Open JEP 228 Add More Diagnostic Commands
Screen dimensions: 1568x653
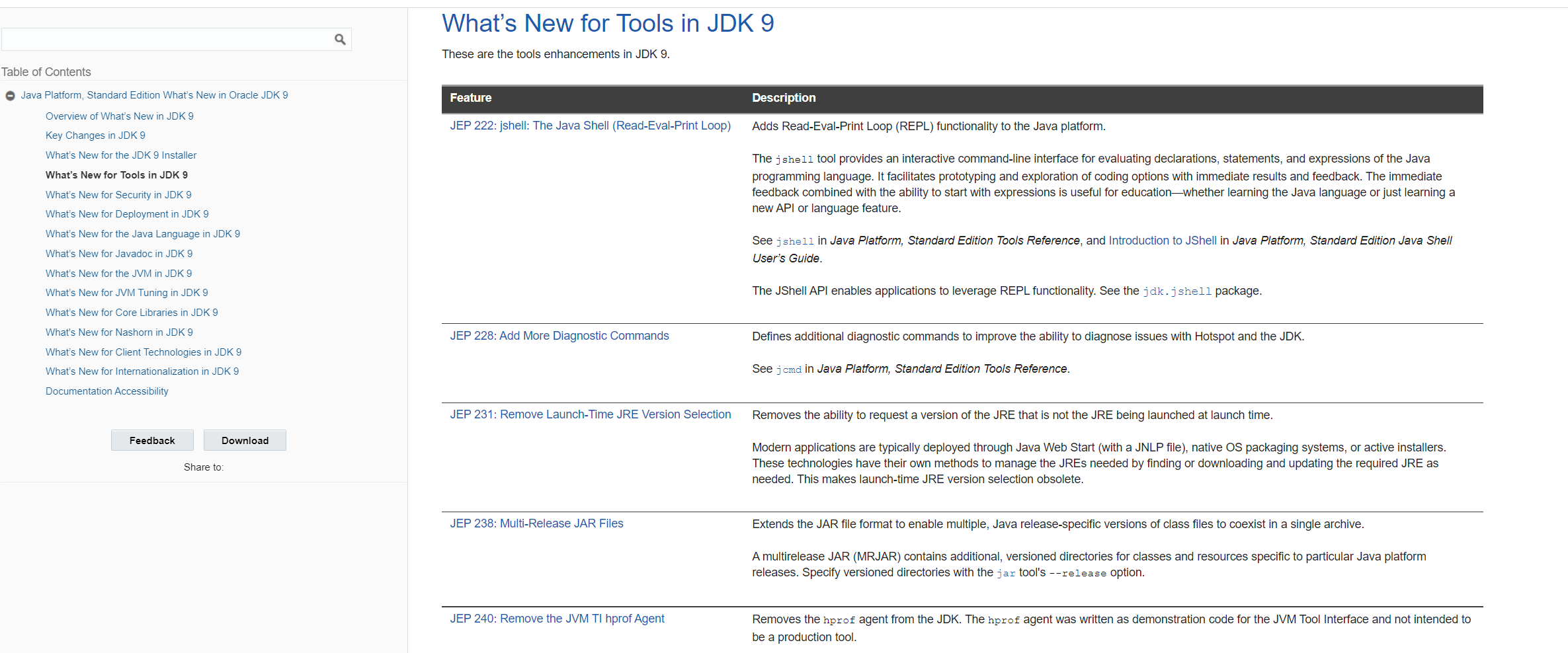(x=559, y=336)
